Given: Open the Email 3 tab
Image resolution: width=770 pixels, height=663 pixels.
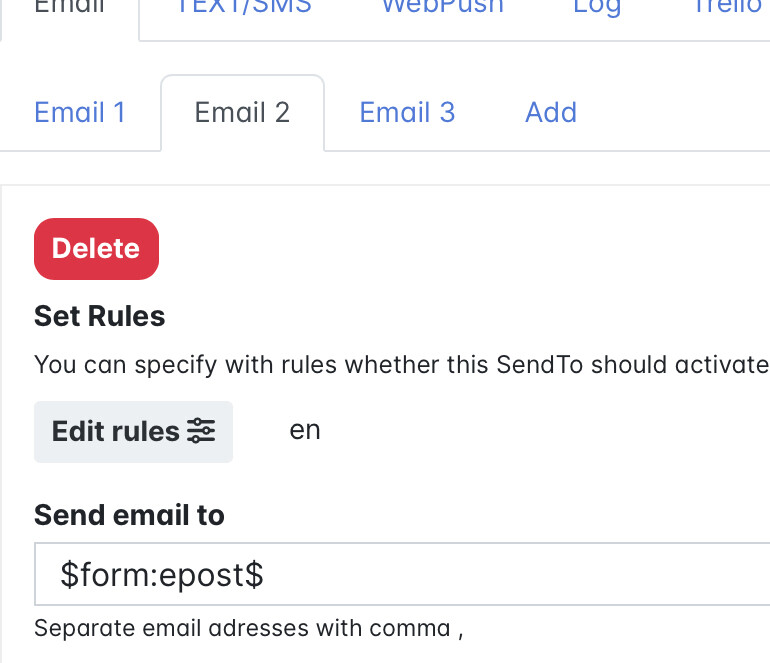Looking at the screenshot, I should click(407, 112).
